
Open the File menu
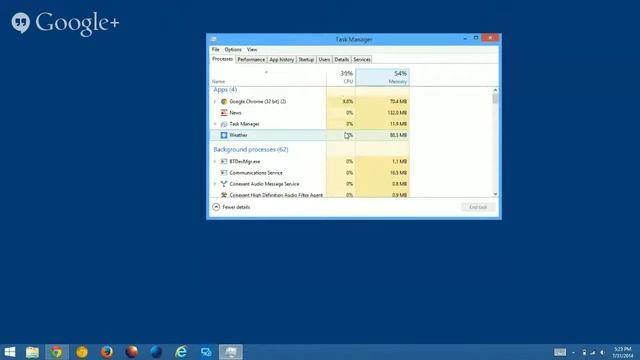tap(216, 49)
